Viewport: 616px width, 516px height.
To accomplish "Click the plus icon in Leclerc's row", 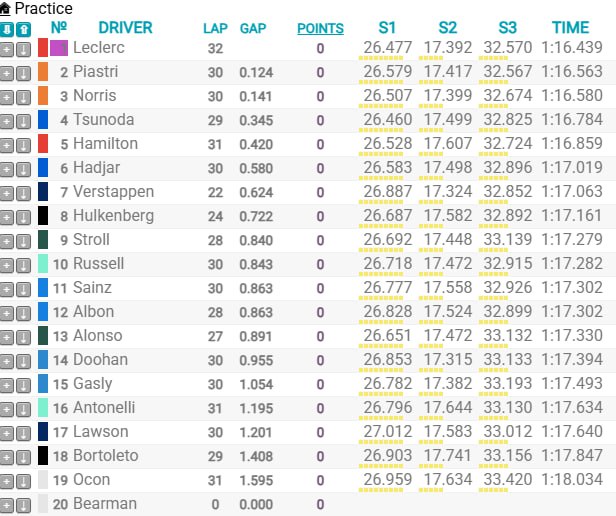I will click(x=7, y=48).
